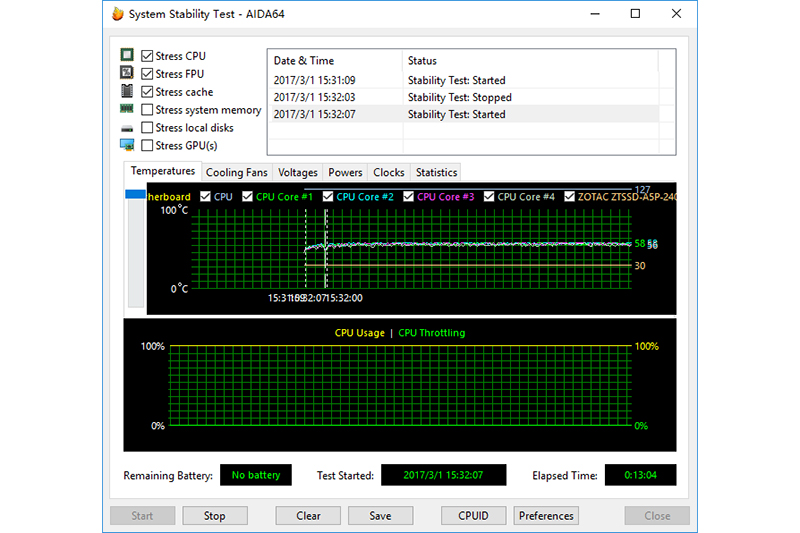Screen dimensions: 800x533
Task: Click the disabled Start button
Action: click(142, 516)
